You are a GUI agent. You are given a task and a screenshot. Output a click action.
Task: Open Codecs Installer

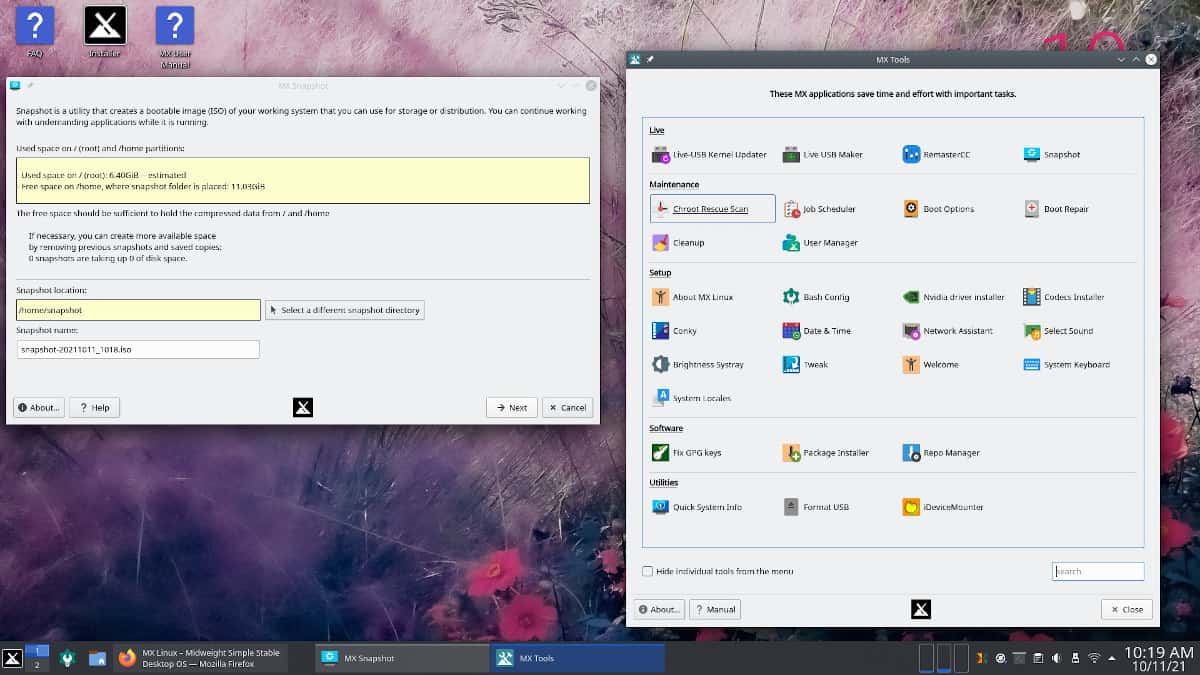pyautogui.click(x=1063, y=297)
